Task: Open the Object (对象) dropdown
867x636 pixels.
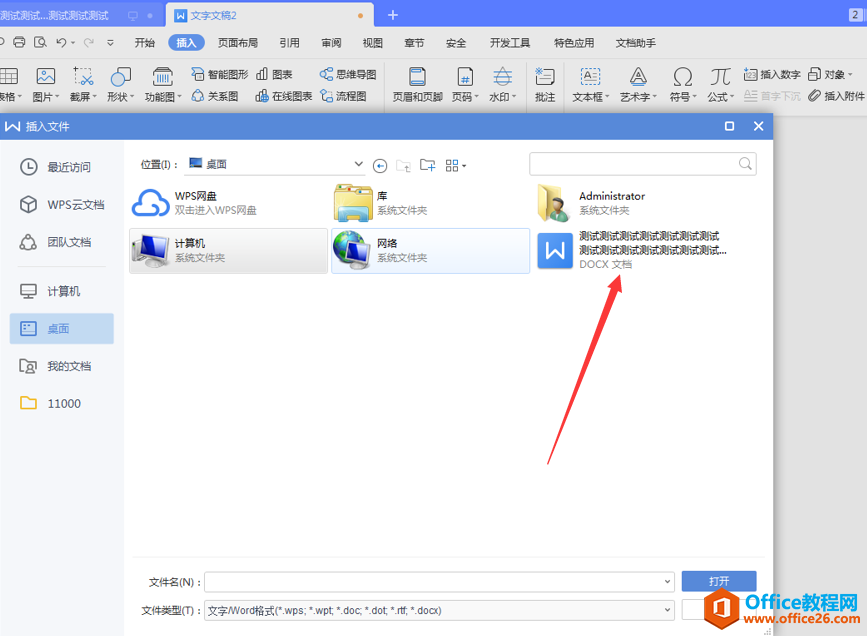Action: [x=831, y=74]
